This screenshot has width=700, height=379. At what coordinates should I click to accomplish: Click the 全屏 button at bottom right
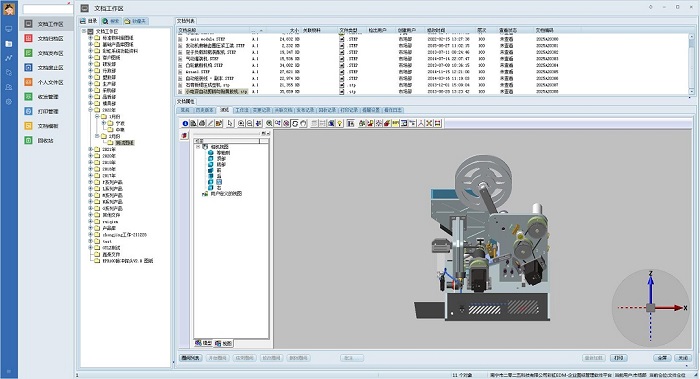[662, 358]
